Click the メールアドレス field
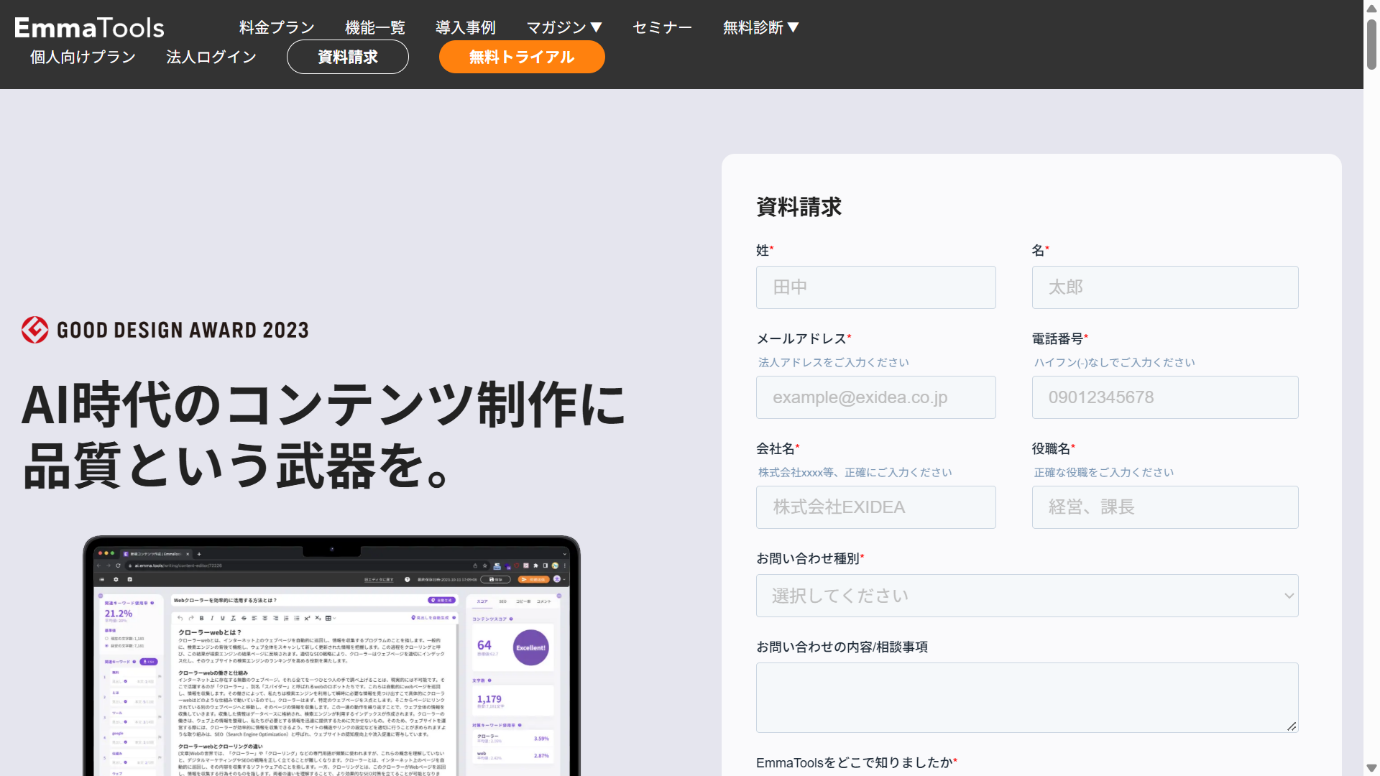This screenshot has height=776, width=1380. [876, 397]
